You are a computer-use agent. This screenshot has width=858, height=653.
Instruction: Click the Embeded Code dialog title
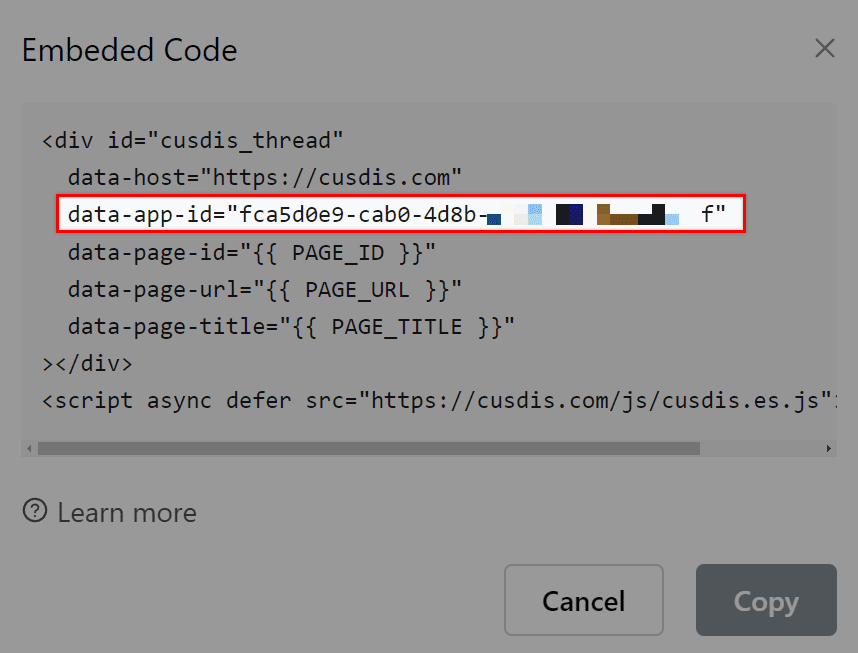(x=128, y=50)
